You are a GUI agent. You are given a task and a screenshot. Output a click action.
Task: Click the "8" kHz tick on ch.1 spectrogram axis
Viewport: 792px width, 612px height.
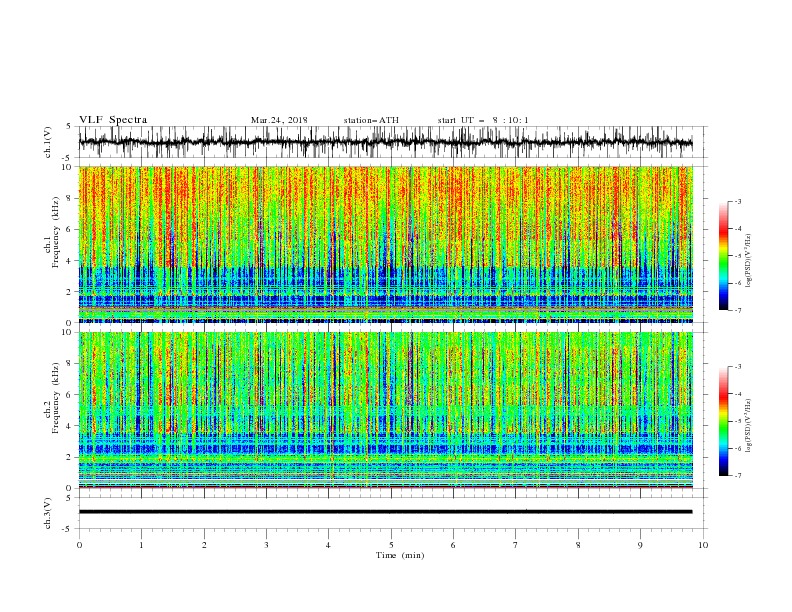point(69,198)
